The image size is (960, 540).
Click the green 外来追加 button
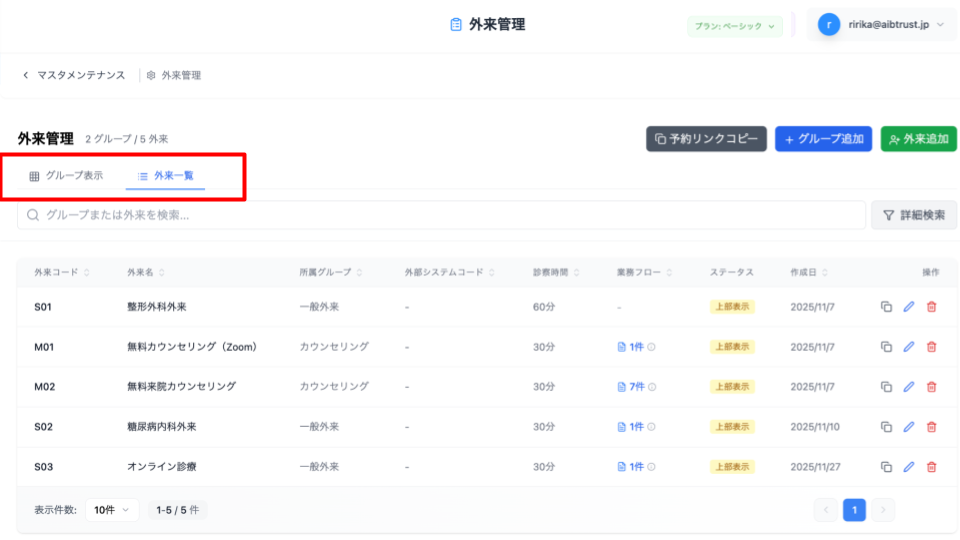click(918, 139)
